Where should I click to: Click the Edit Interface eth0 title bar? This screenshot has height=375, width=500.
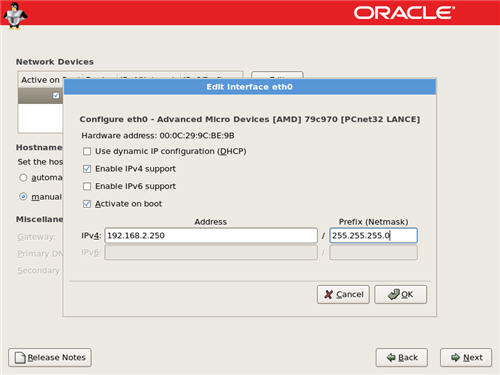point(250,87)
